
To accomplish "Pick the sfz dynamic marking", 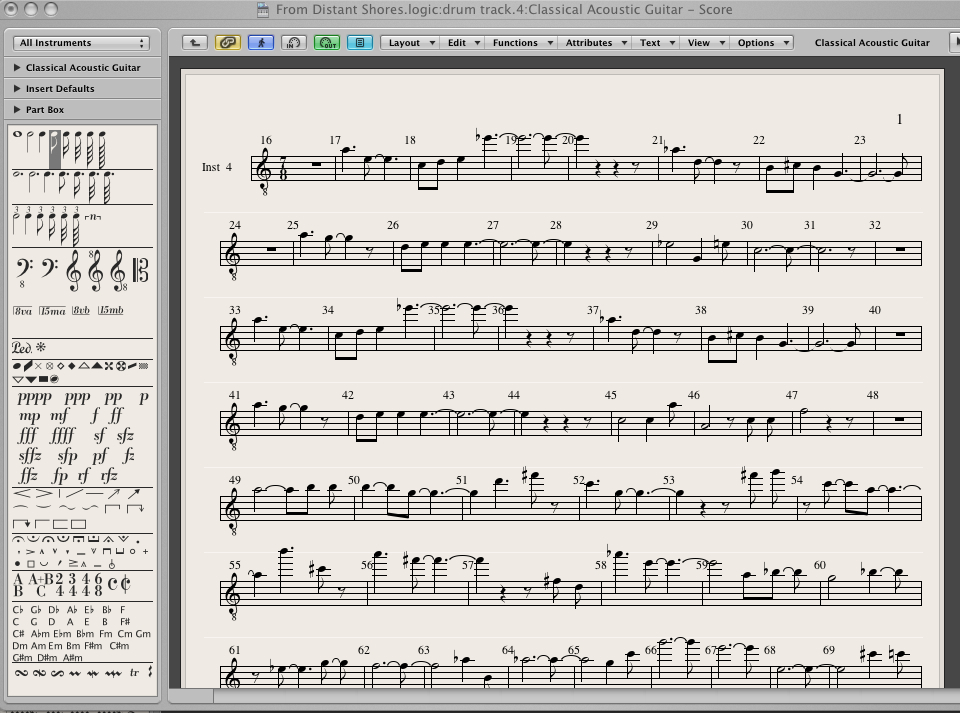I will click(126, 436).
